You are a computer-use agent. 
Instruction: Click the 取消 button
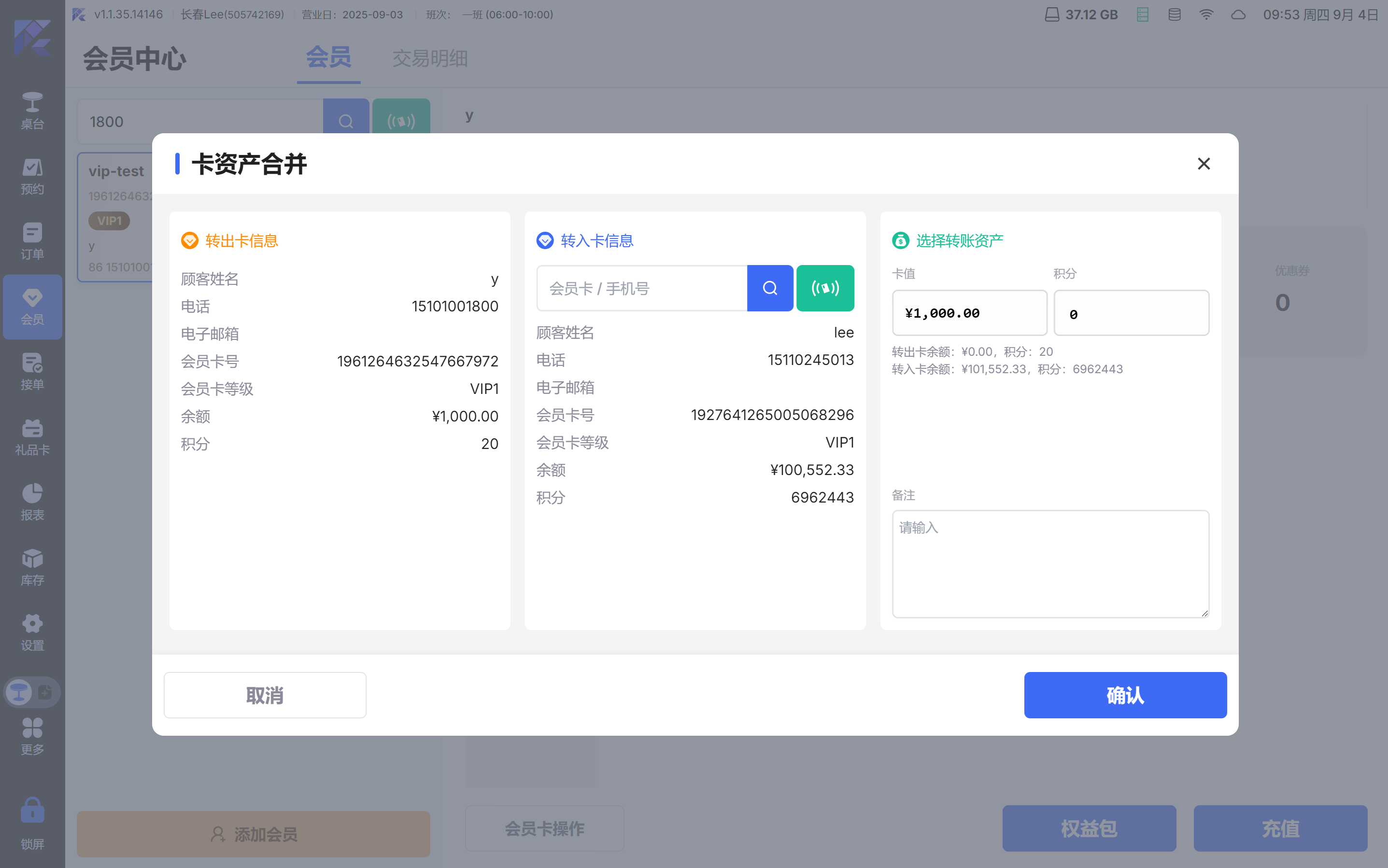(265, 695)
